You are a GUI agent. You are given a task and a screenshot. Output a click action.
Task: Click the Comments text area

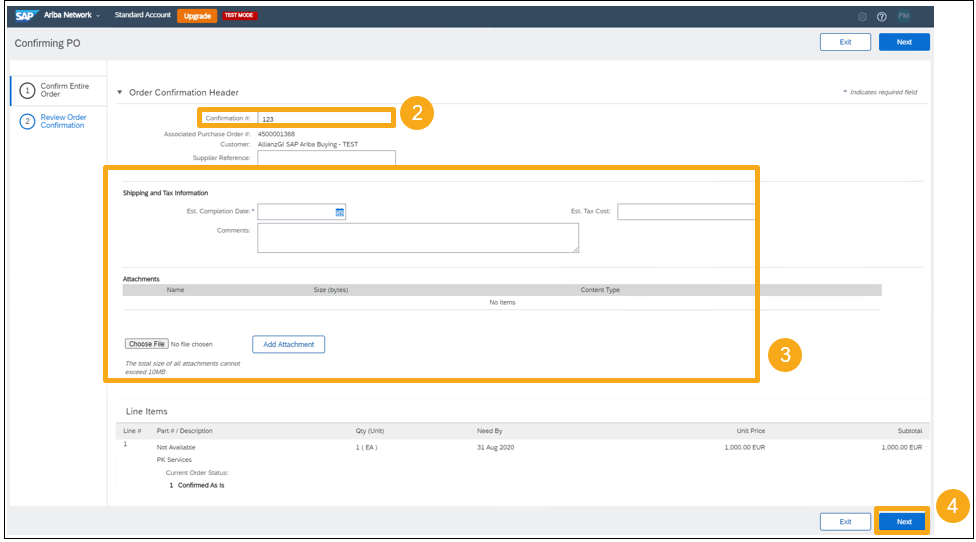pyautogui.click(x=418, y=238)
